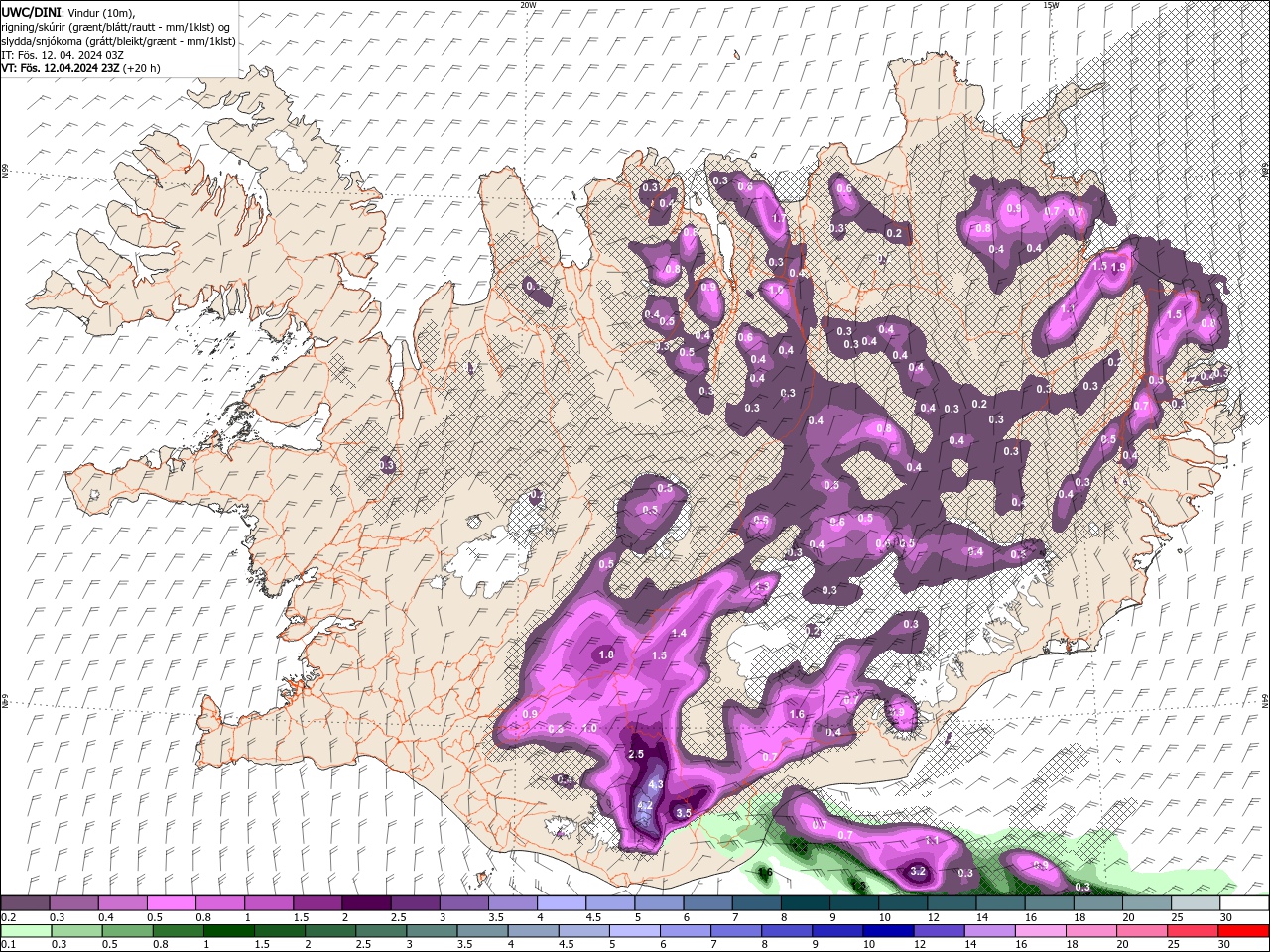Image resolution: width=1270 pixels, height=952 pixels.
Task: Click the 'UWC/DINI' title text
Action: click(31, 12)
